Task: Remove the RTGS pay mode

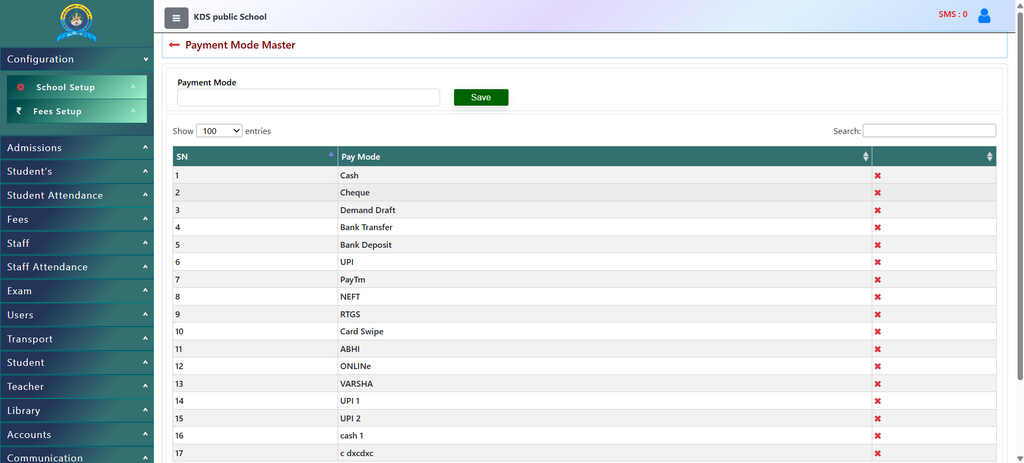Action: [x=878, y=314]
